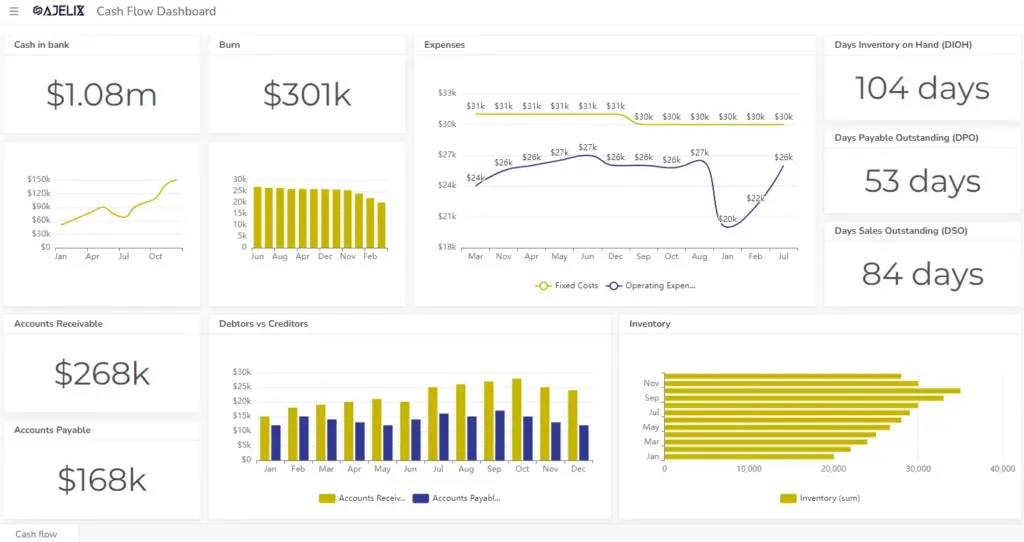Click the Jan bar in Inventory chart
The image size is (1024, 542).
click(749, 456)
